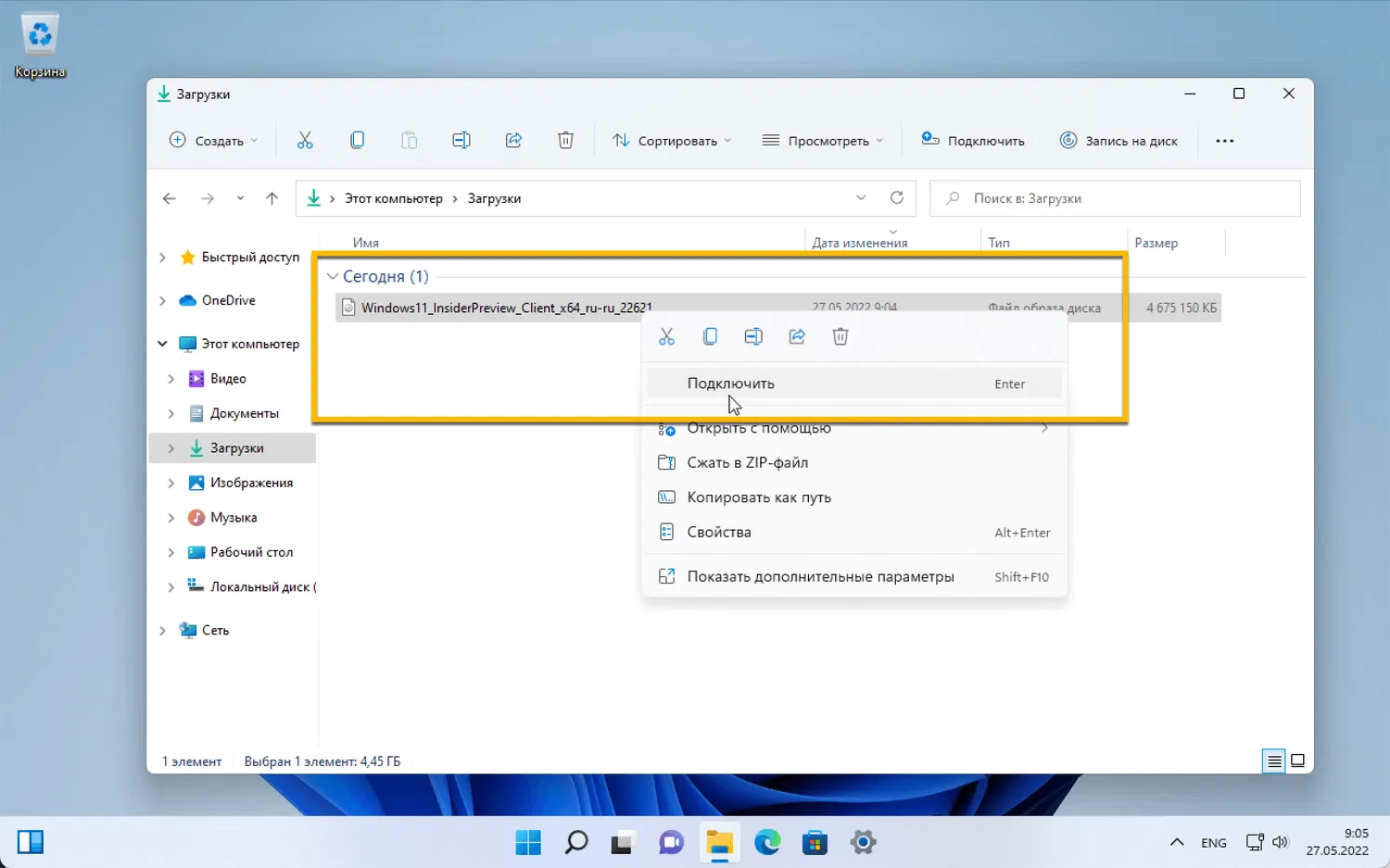
Task: Share the file via the context menu share icon
Action: (797, 336)
